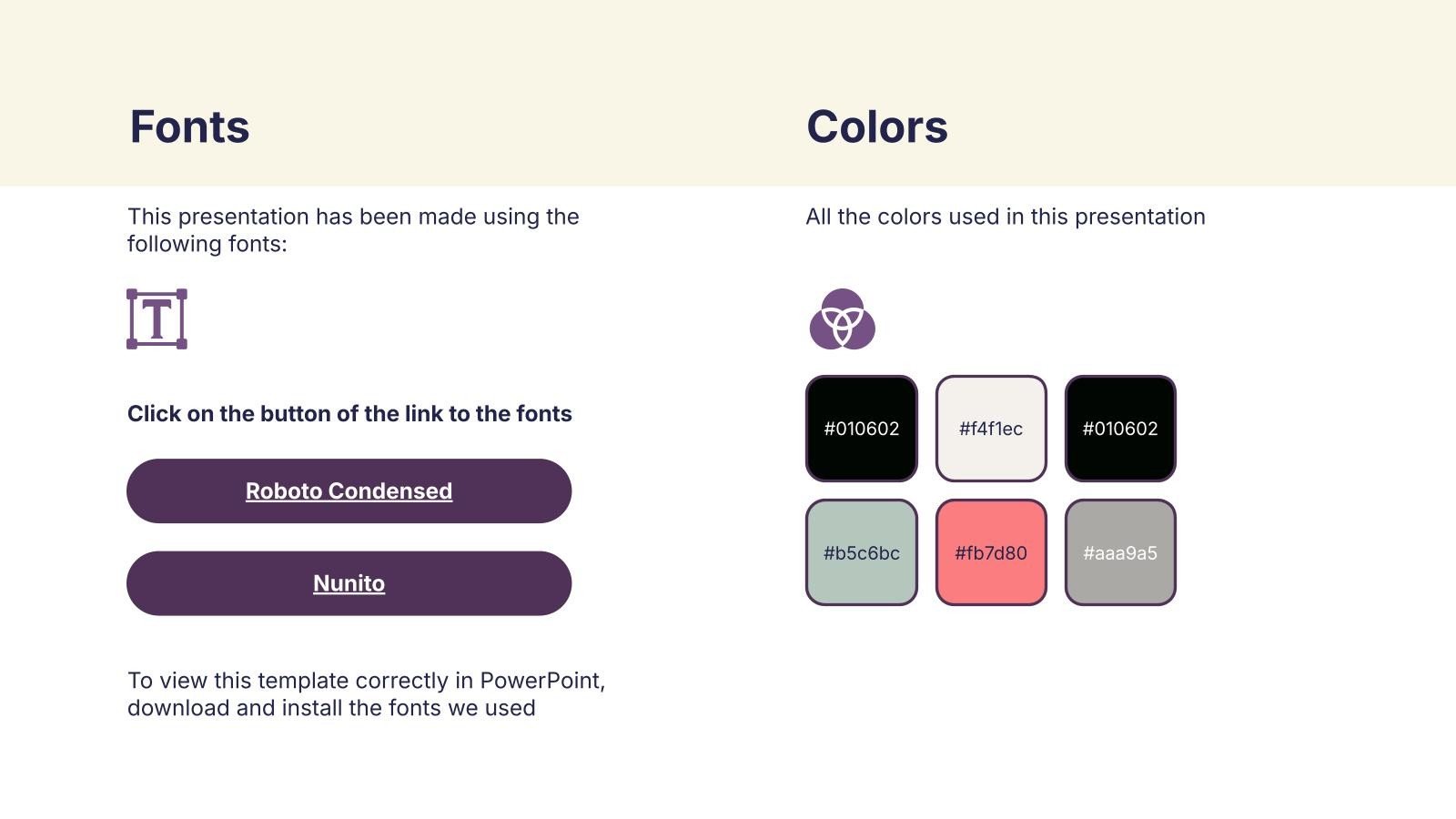
Task: Click the overlapping circles colors icon
Action: coord(842,319)
